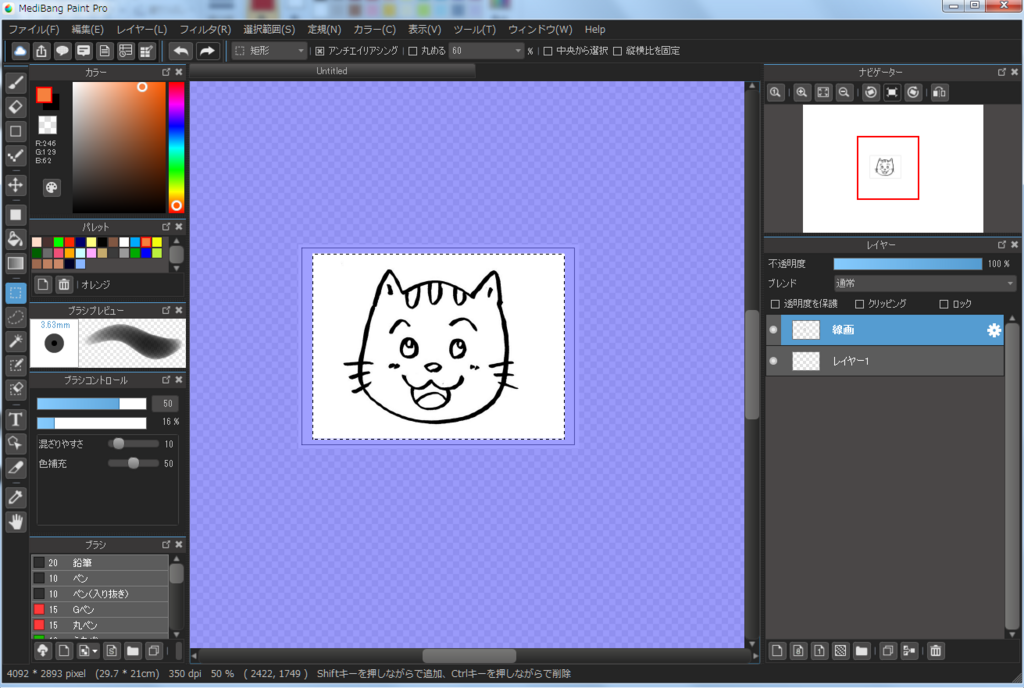The image size is (1024, 688).
Task: Zoom out using the Navigator magnifier-minus icon
Action: click(x=844, y=93)
